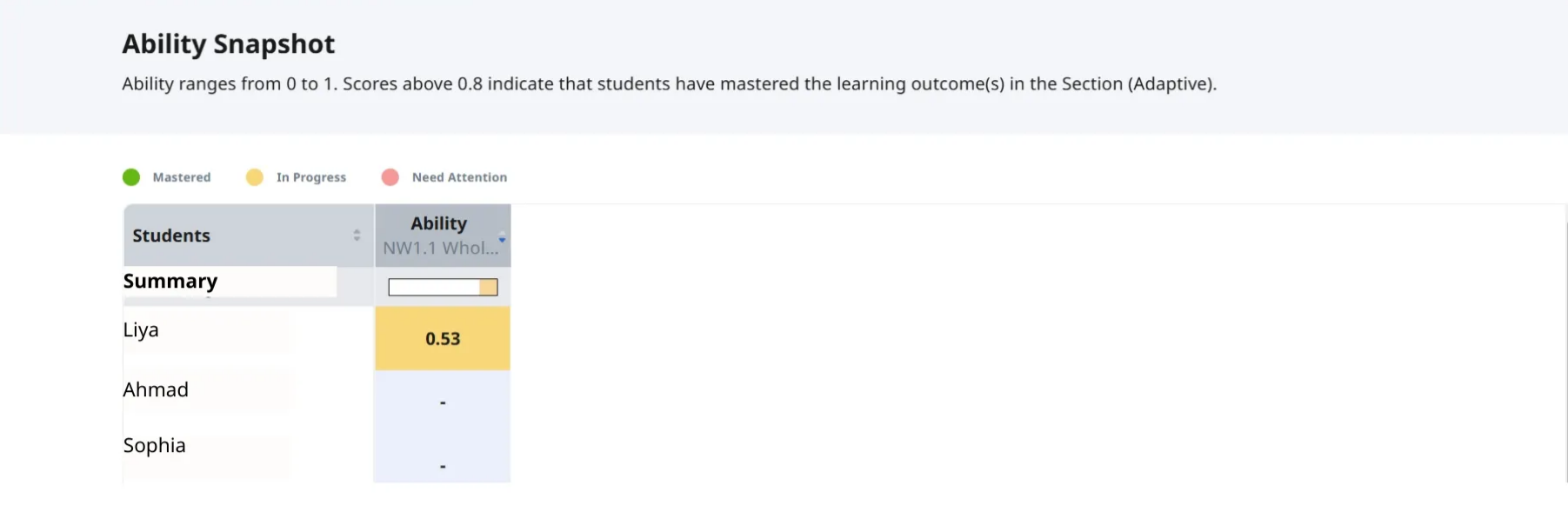Click the yellow In Progress legend dot

click(255, 177)
